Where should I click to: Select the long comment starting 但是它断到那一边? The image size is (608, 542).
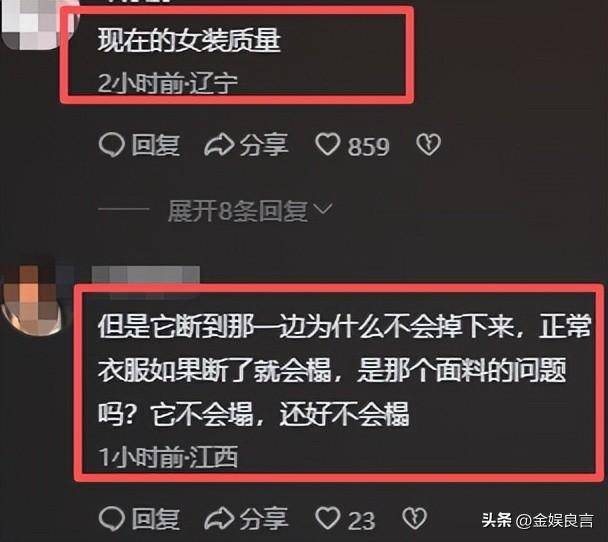tap(344, 371)
